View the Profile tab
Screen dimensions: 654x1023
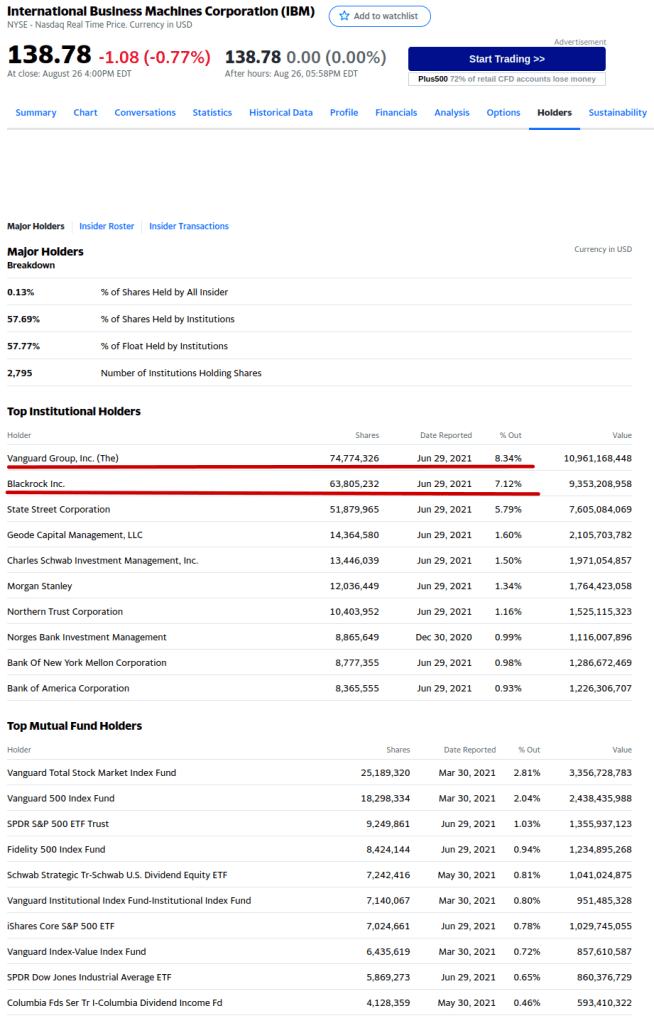click(344, 113)
